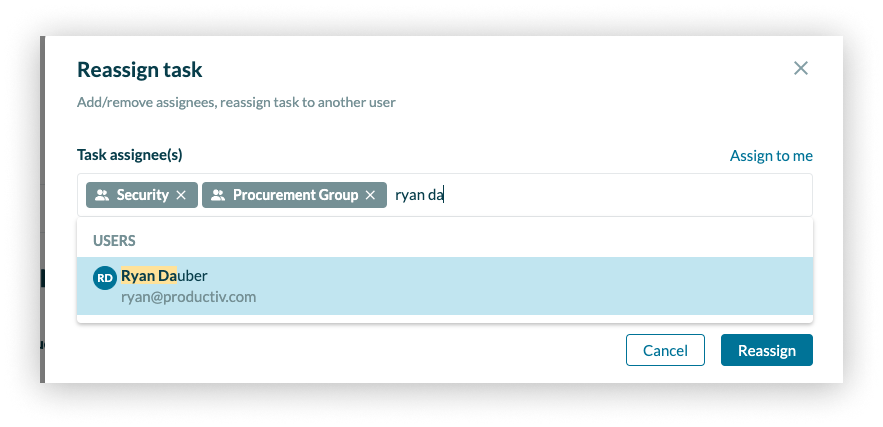Click the highlighted 'Ryan Da' match text
This screenshot has height=427, width=883.
pyautogui.click(x=149, y=276)
